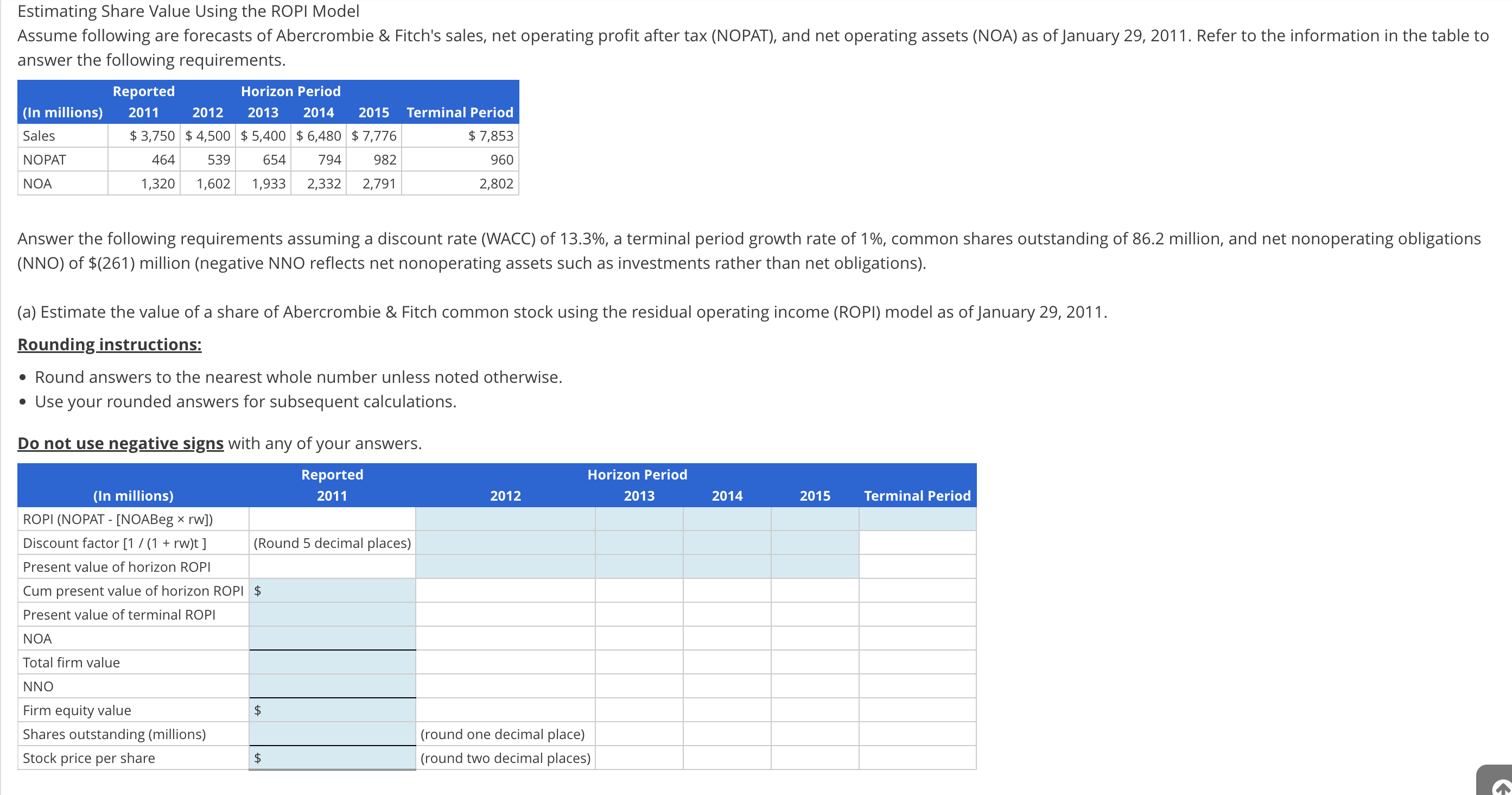Click the Discount factor 2013 input cell

tap(639, 543)
